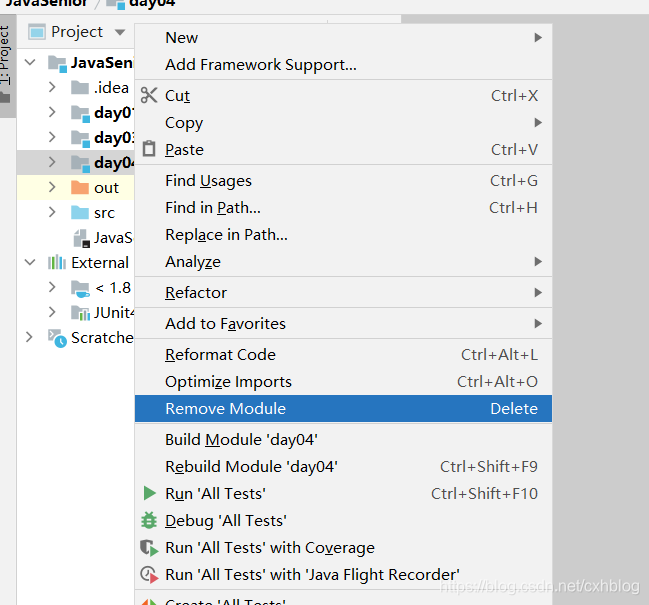Choose Find in Path
649x605 pixels.
[x=343, y=208]
